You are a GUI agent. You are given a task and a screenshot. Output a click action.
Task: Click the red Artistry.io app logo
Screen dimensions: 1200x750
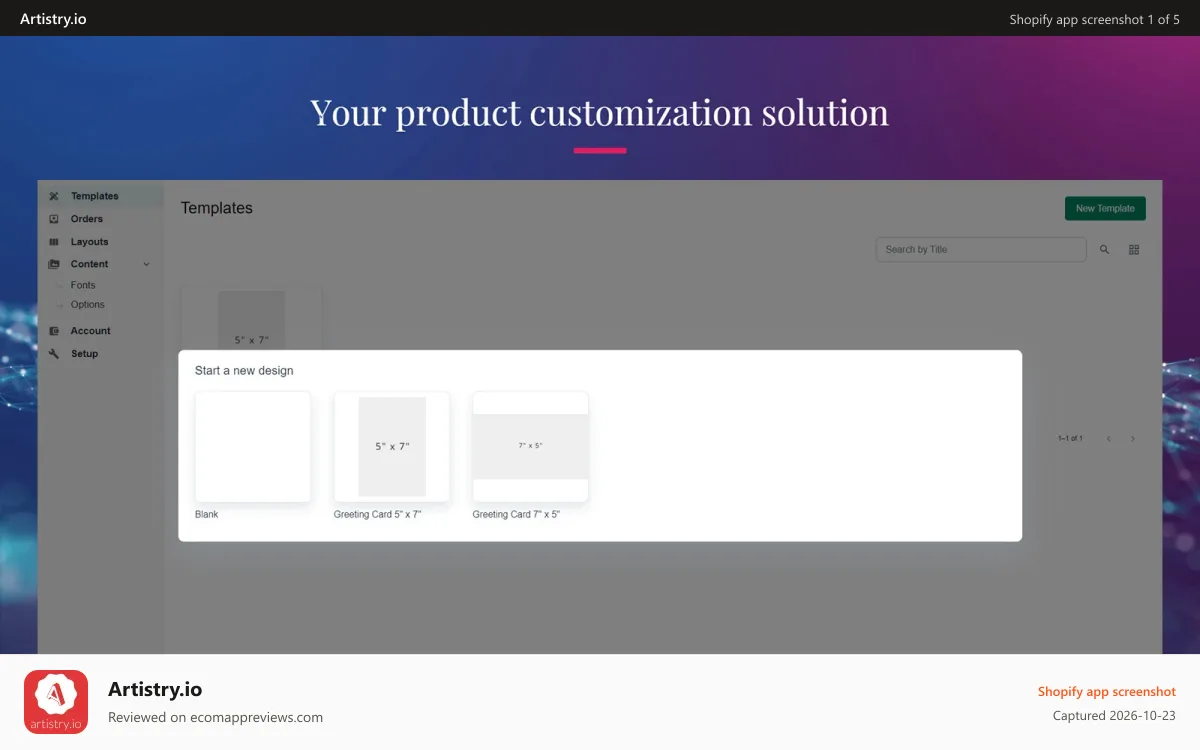[56, 702]
